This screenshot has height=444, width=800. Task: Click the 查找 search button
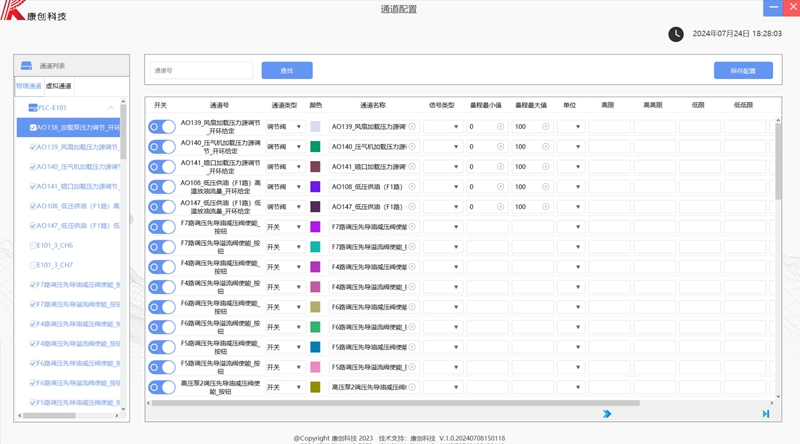pyautogui.click(x=287, y=70)
